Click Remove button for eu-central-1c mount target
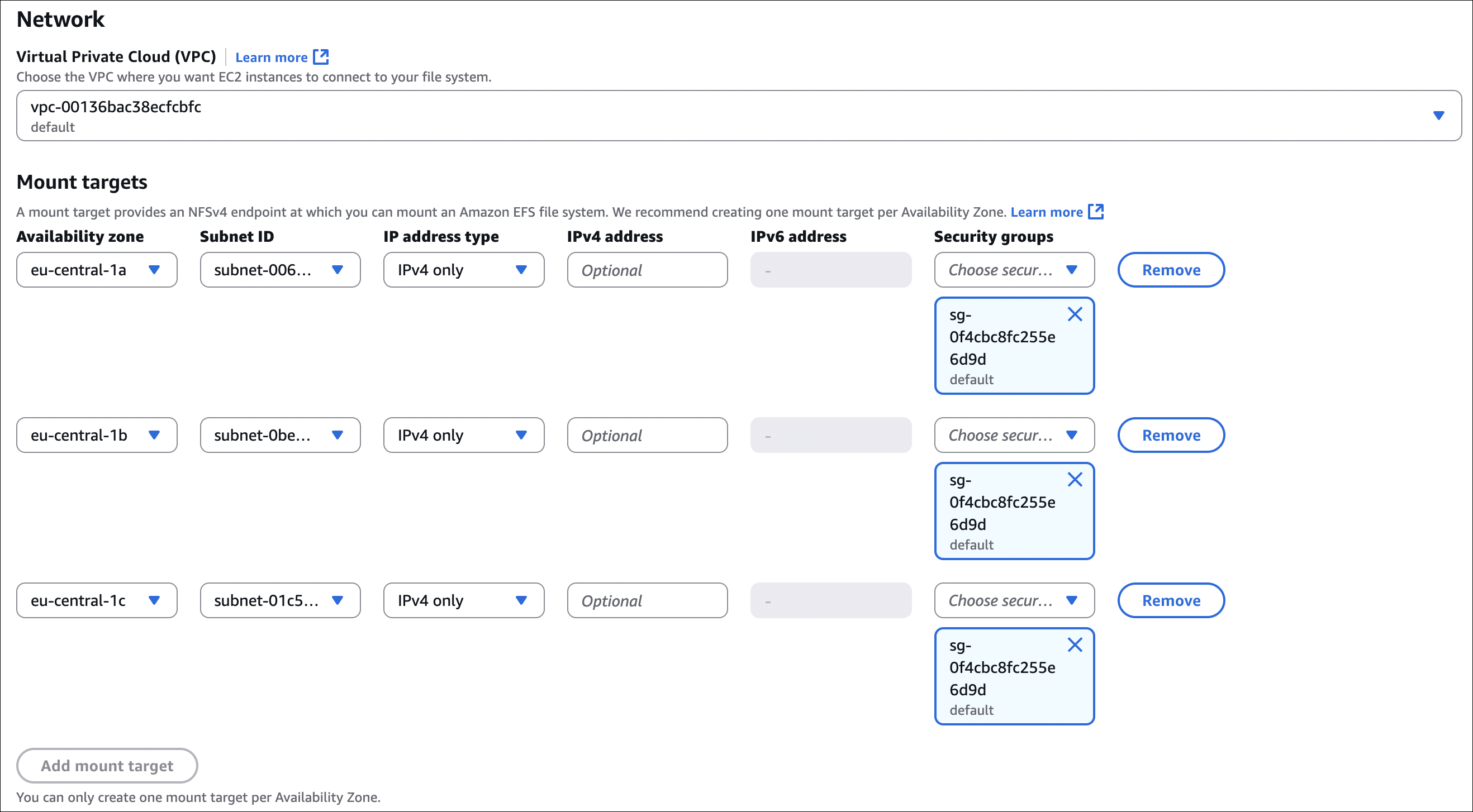Image resolution: width=1473 pixels, height=812 pixels. (x=1171, y=600)
